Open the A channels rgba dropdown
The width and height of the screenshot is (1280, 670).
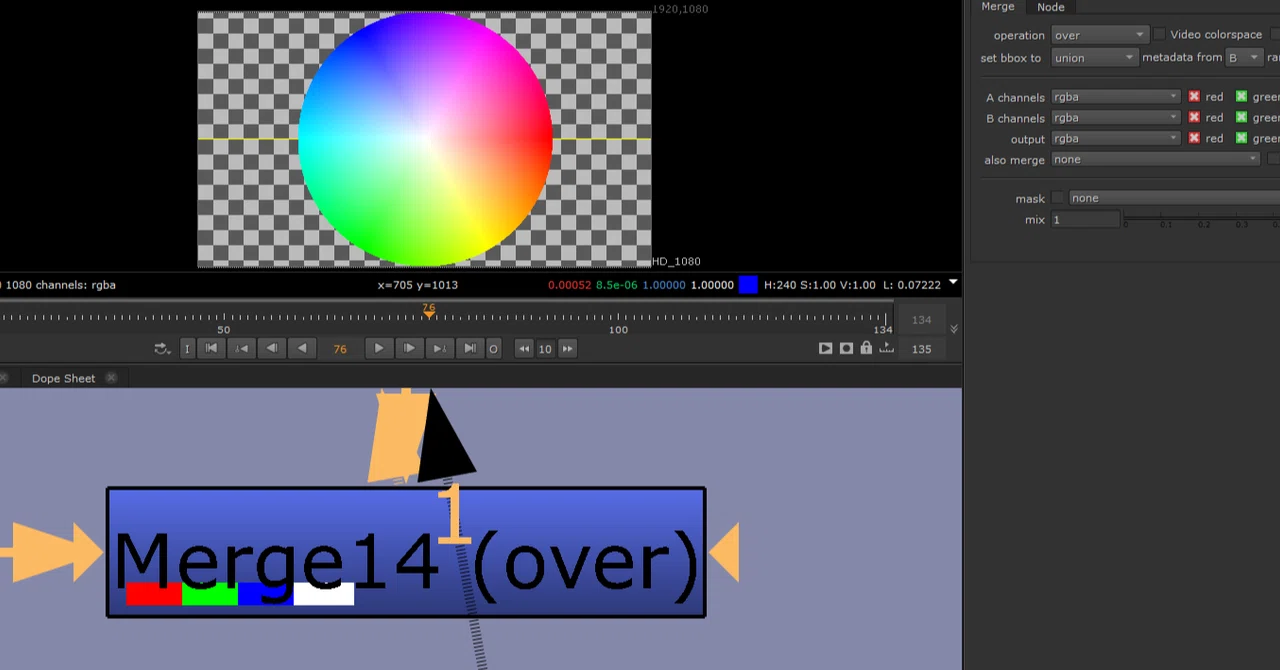pyautogui.click(x=1116, y=97)
